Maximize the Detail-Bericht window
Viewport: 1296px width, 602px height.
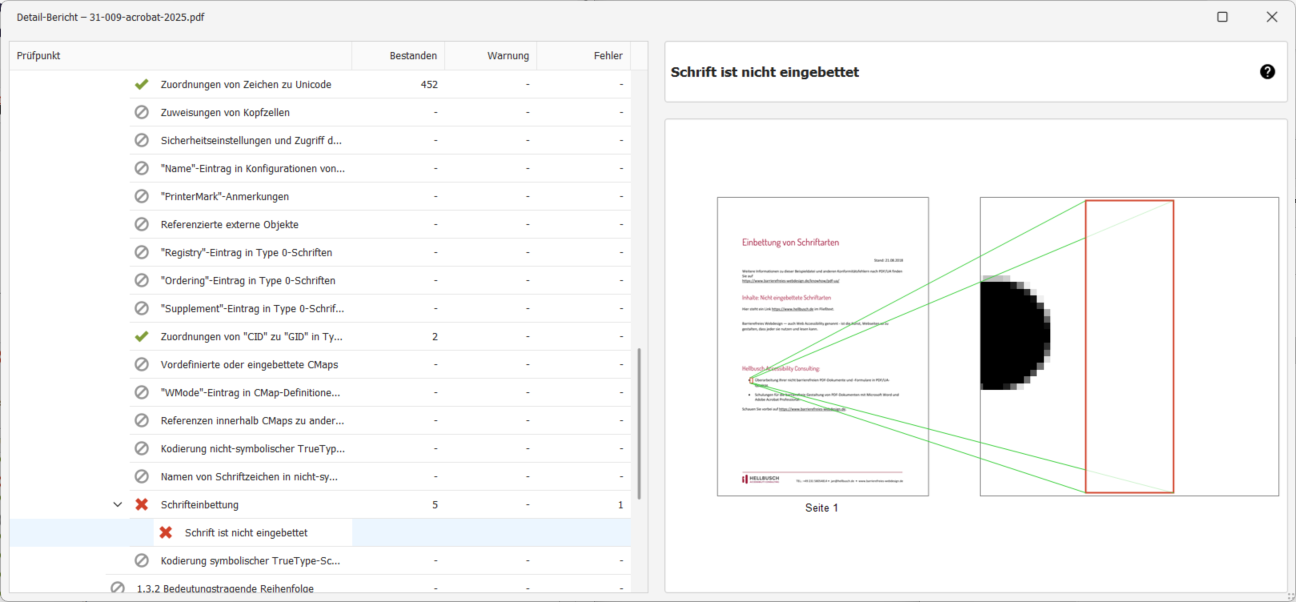pyautogui.click(x=1222, y=17)
